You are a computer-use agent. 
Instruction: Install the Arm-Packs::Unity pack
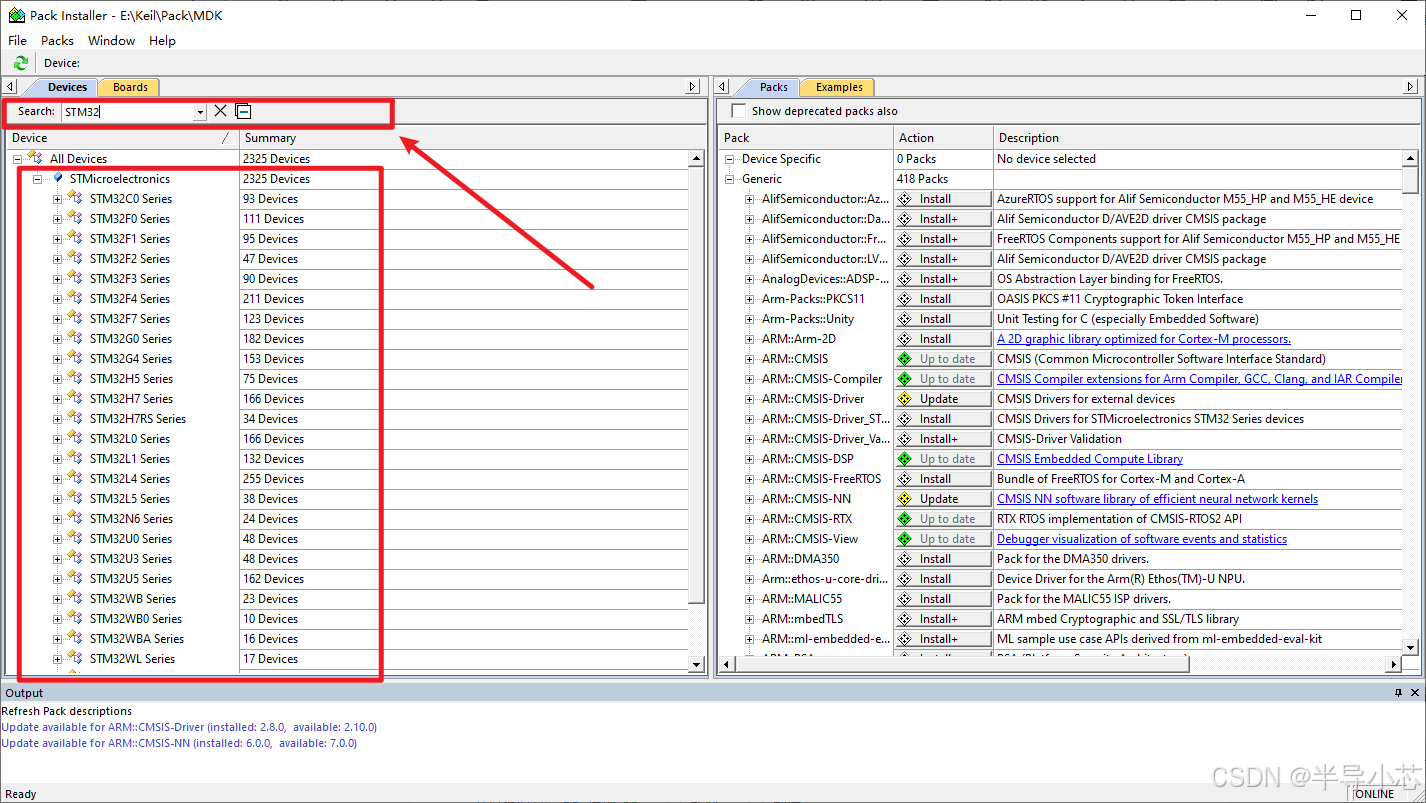click(943, 318)
